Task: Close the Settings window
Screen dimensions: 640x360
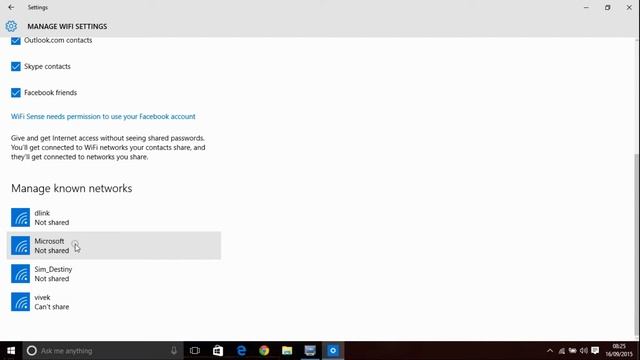Action: (629, 7)
